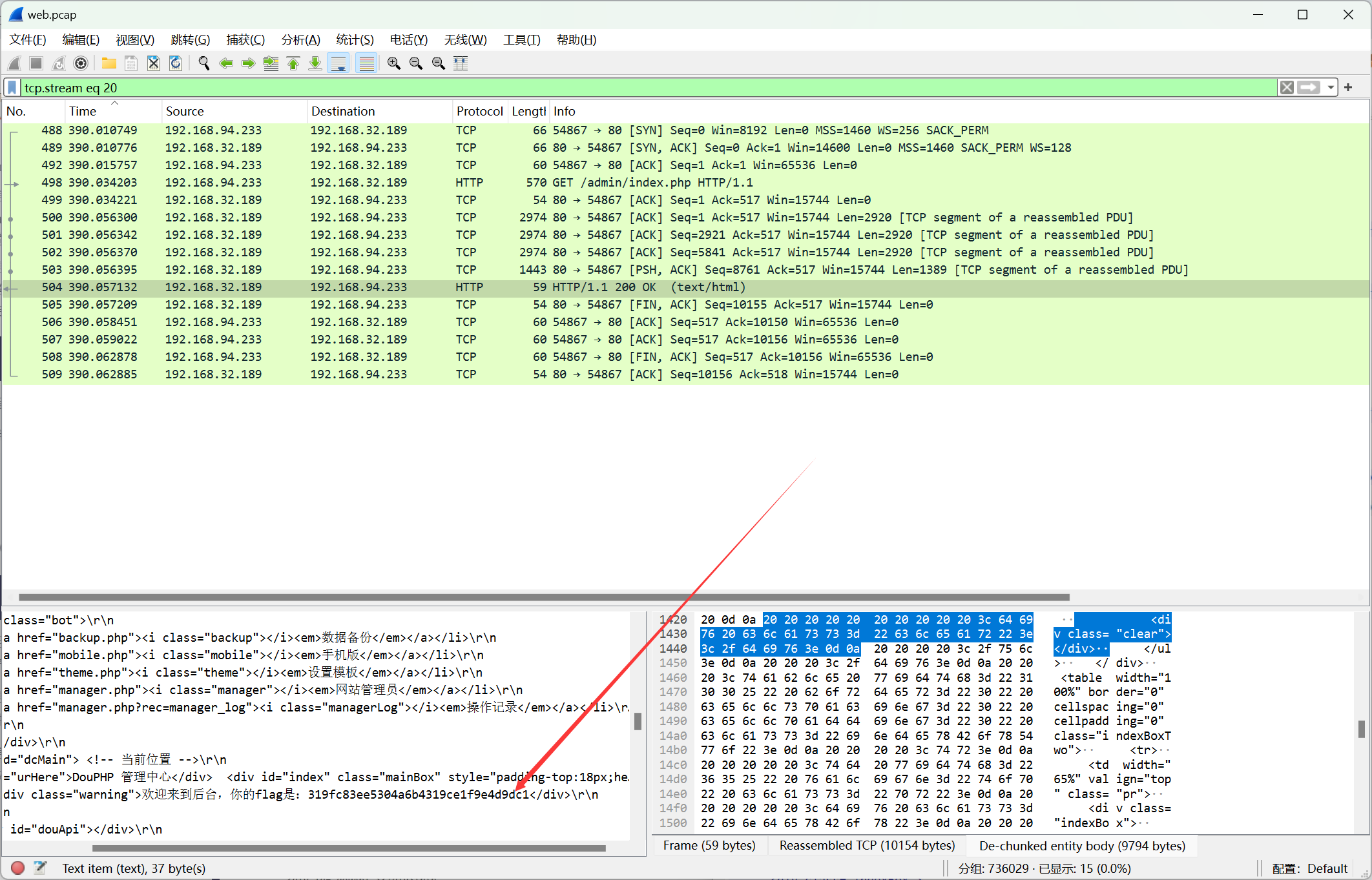Viewport: 1372px width, 880px height.
Task: Click the Save capture file icon
Action: (131, 63)
